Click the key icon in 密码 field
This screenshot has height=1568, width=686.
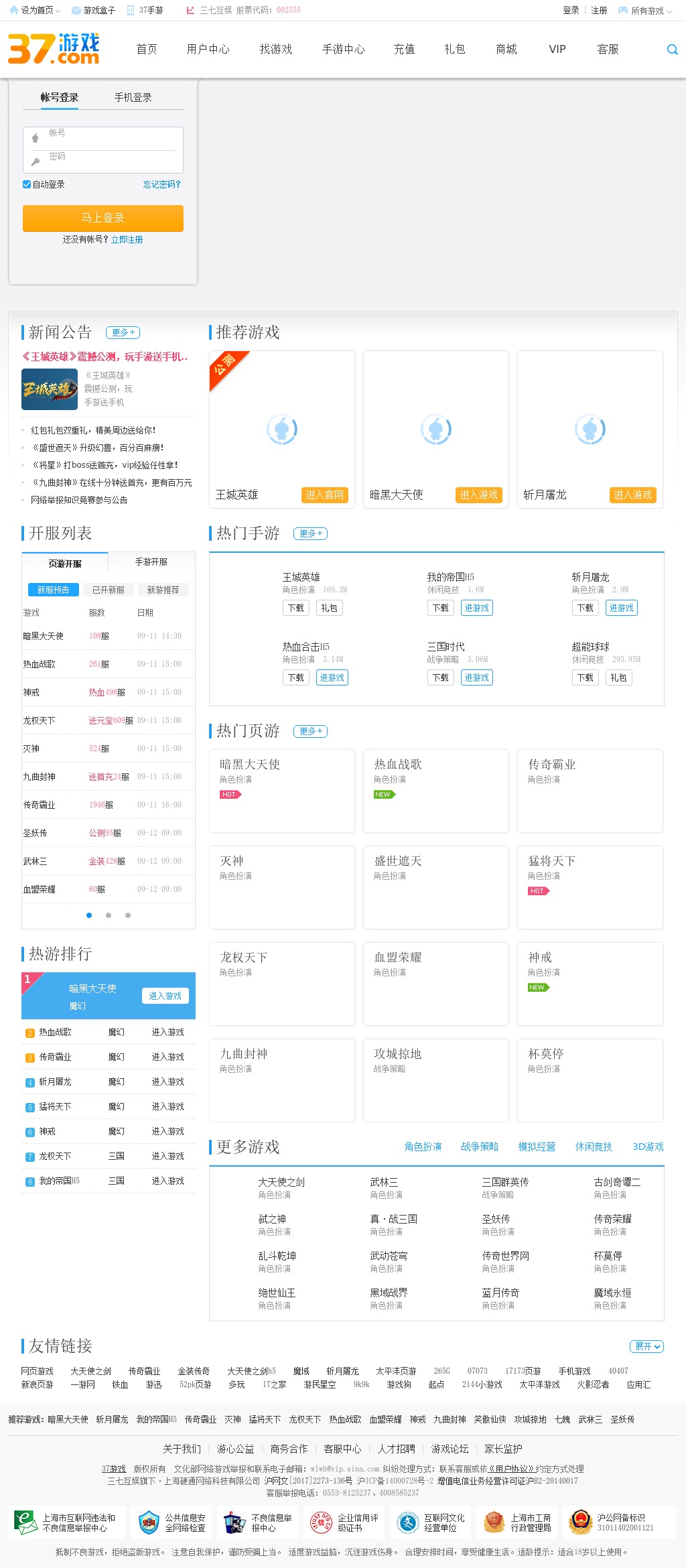[x=35, y=161]
